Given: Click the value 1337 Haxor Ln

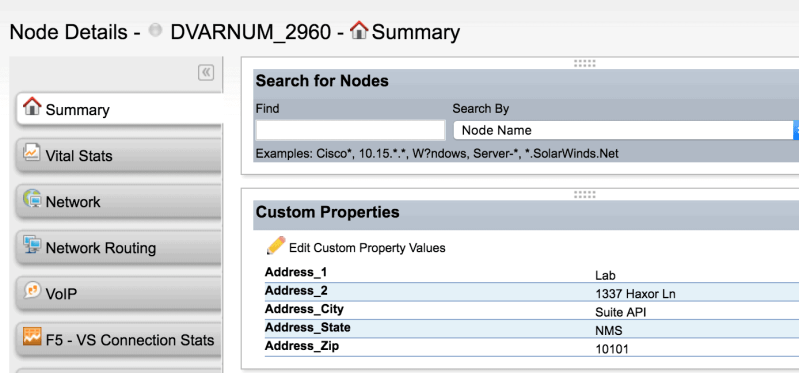Looking at the screenshot, I should point(635,294).
